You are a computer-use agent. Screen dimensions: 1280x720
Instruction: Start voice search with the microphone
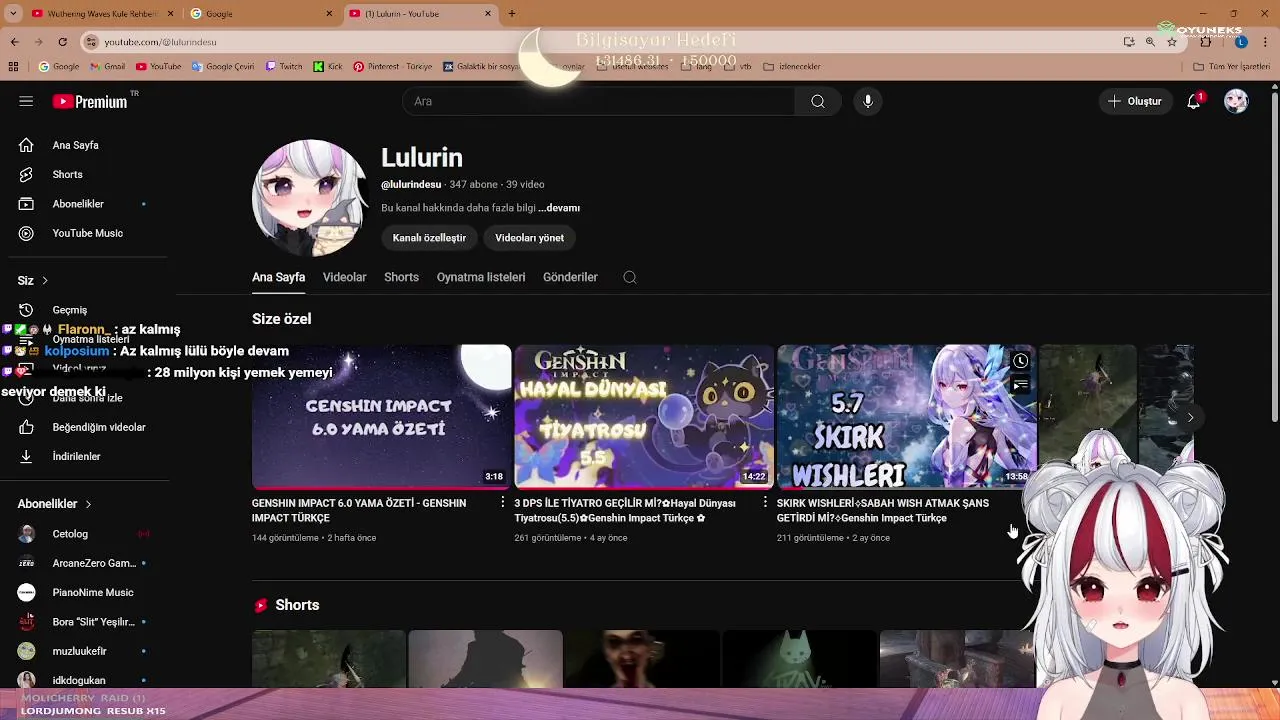point(868,101)
